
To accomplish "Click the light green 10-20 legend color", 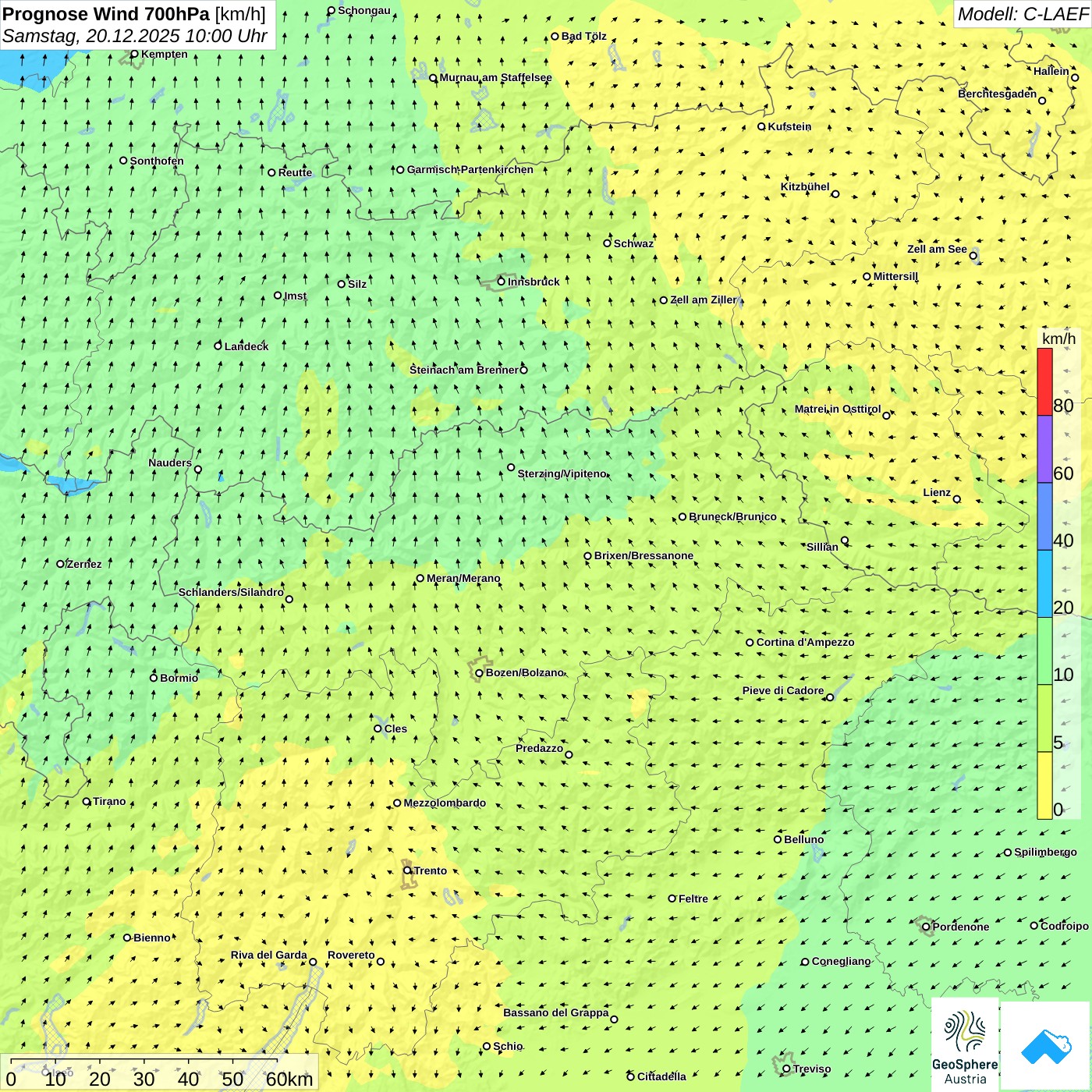I will (x=1044, y=651).
